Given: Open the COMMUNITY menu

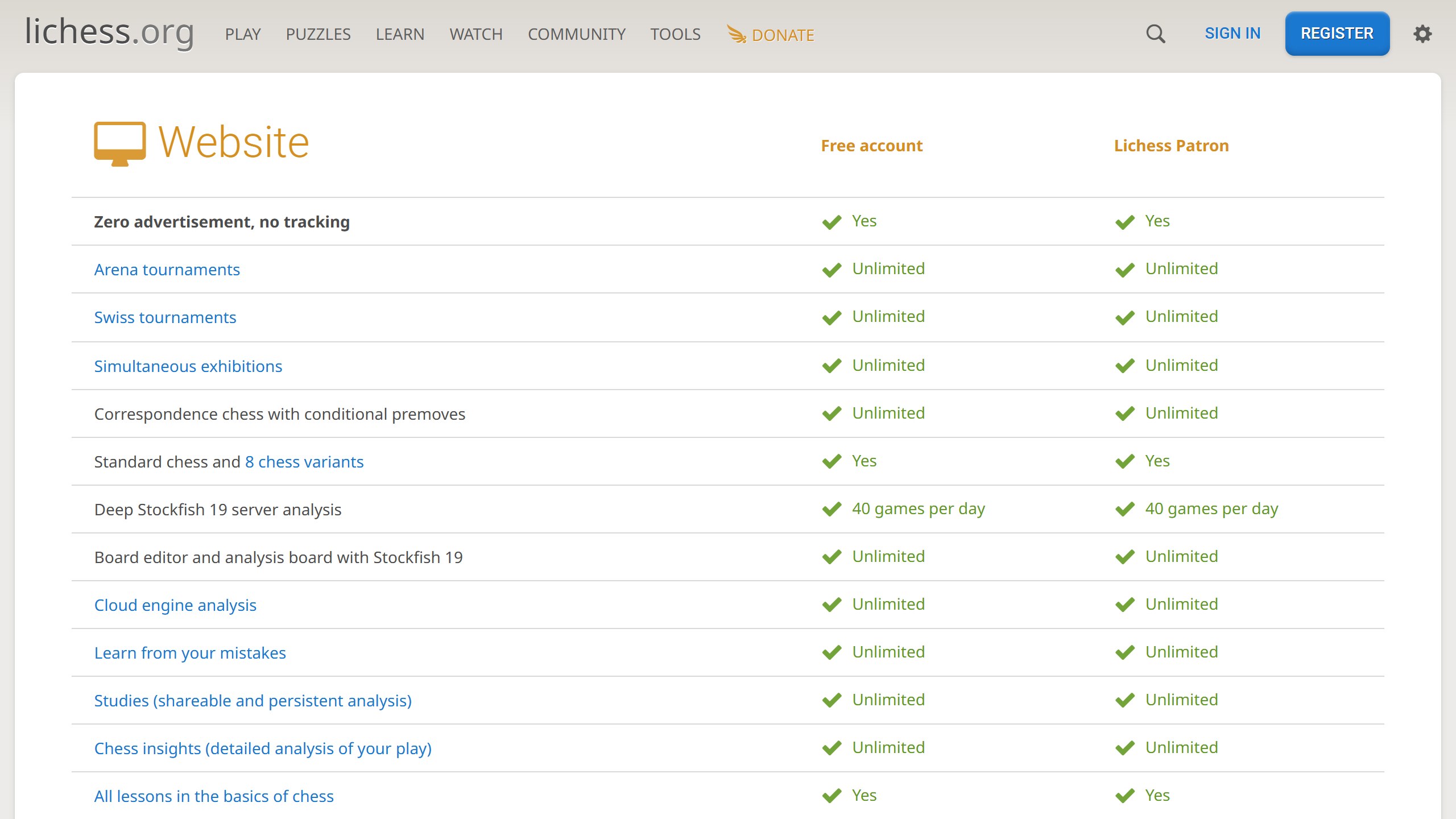Looking at the screenshot, I should 577,34.
